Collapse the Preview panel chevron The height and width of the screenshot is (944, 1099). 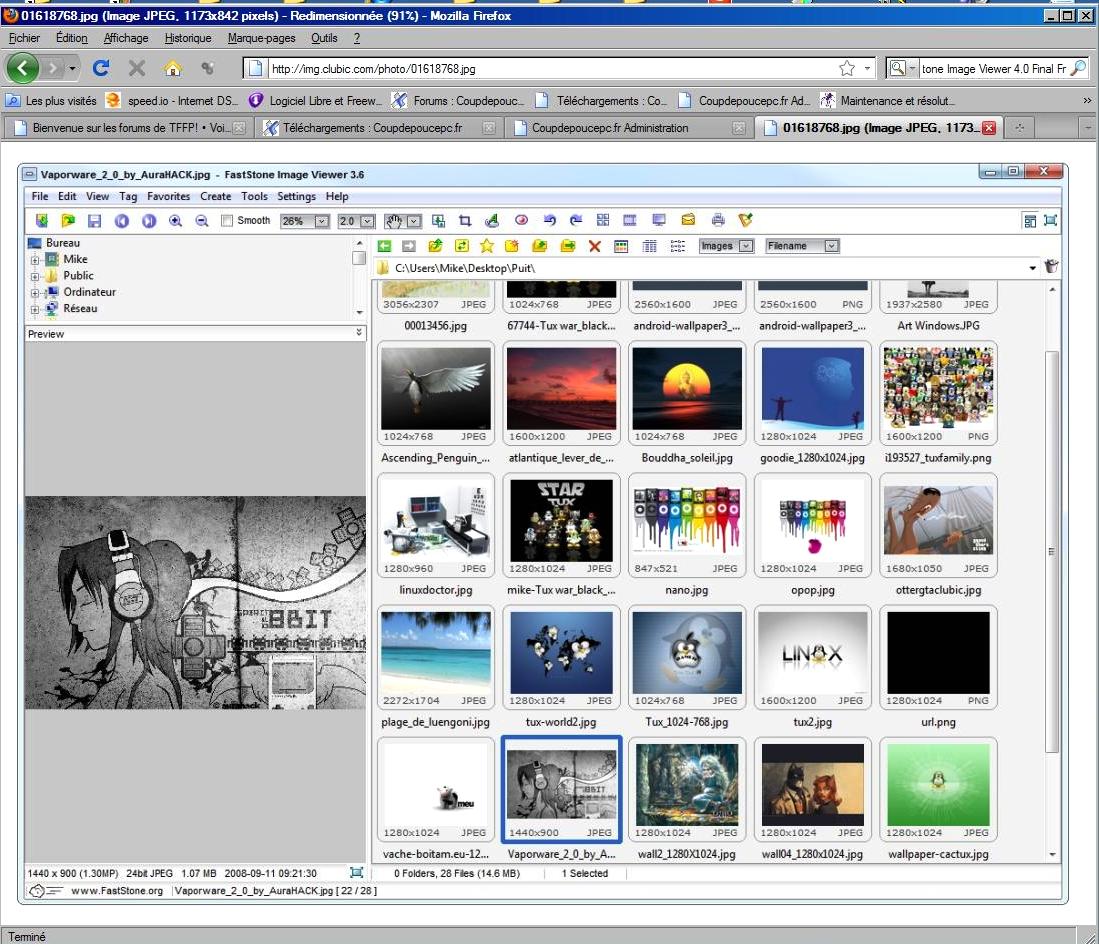[x=359, y=332]
